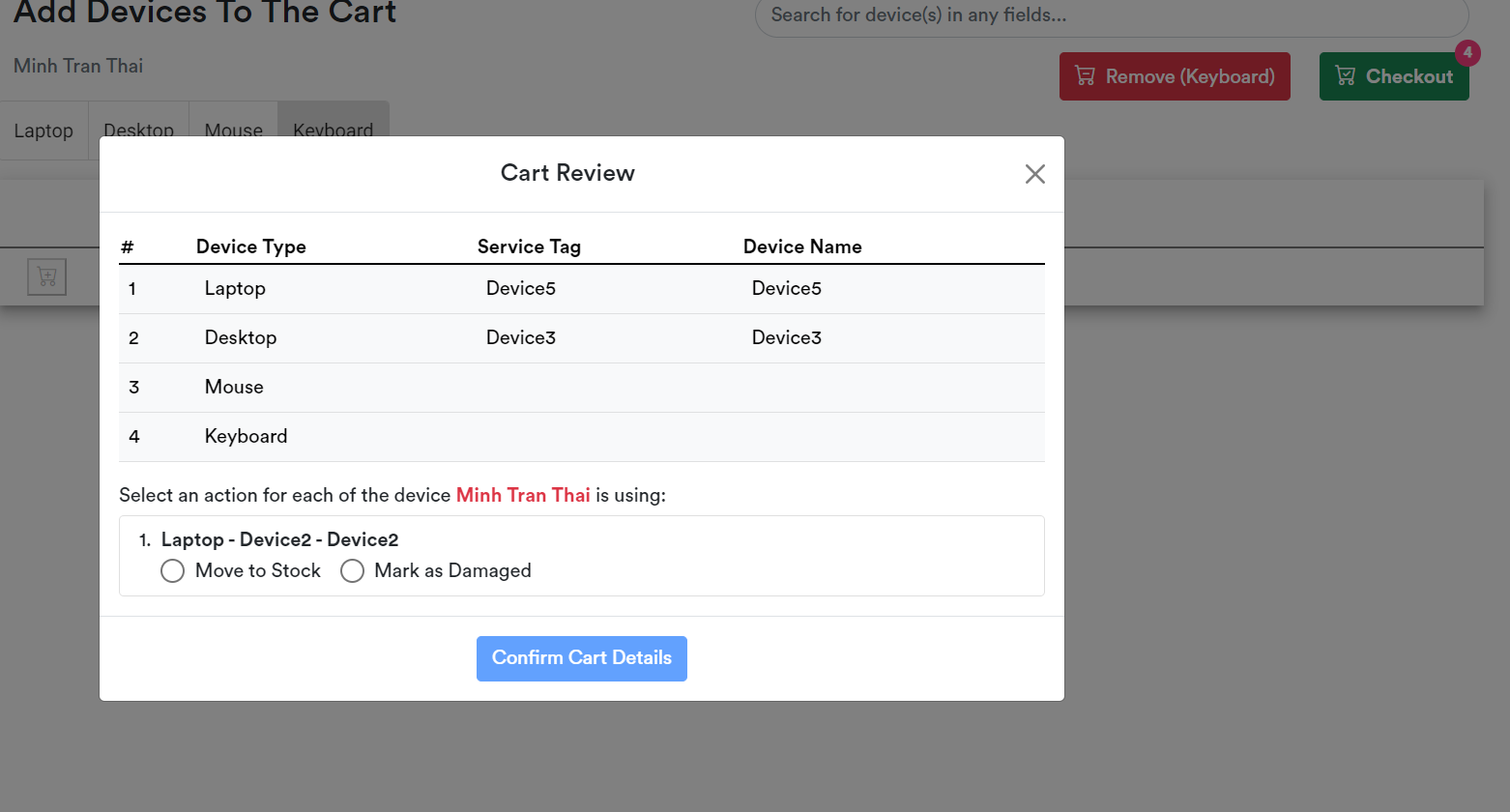Viewport: 1510px width, 812px height.
Task: Focus the device search field
Action: 1112,15
